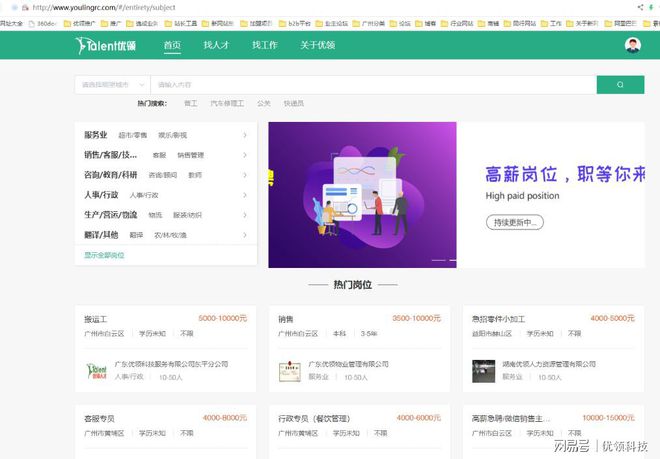Expand the 生产/营运/物流 category arrow

point(245,215)
